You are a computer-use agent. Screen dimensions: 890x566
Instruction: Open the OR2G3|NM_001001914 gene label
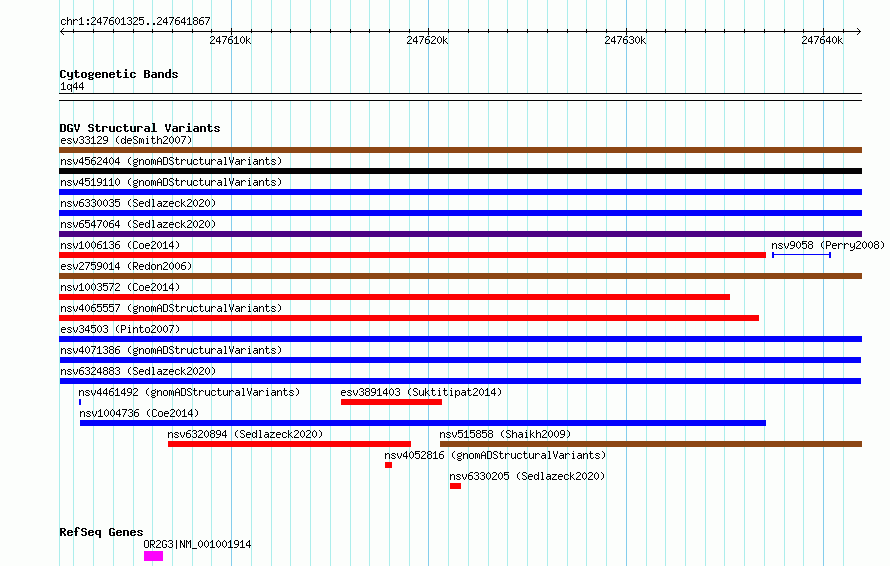(x=197, y=544)
